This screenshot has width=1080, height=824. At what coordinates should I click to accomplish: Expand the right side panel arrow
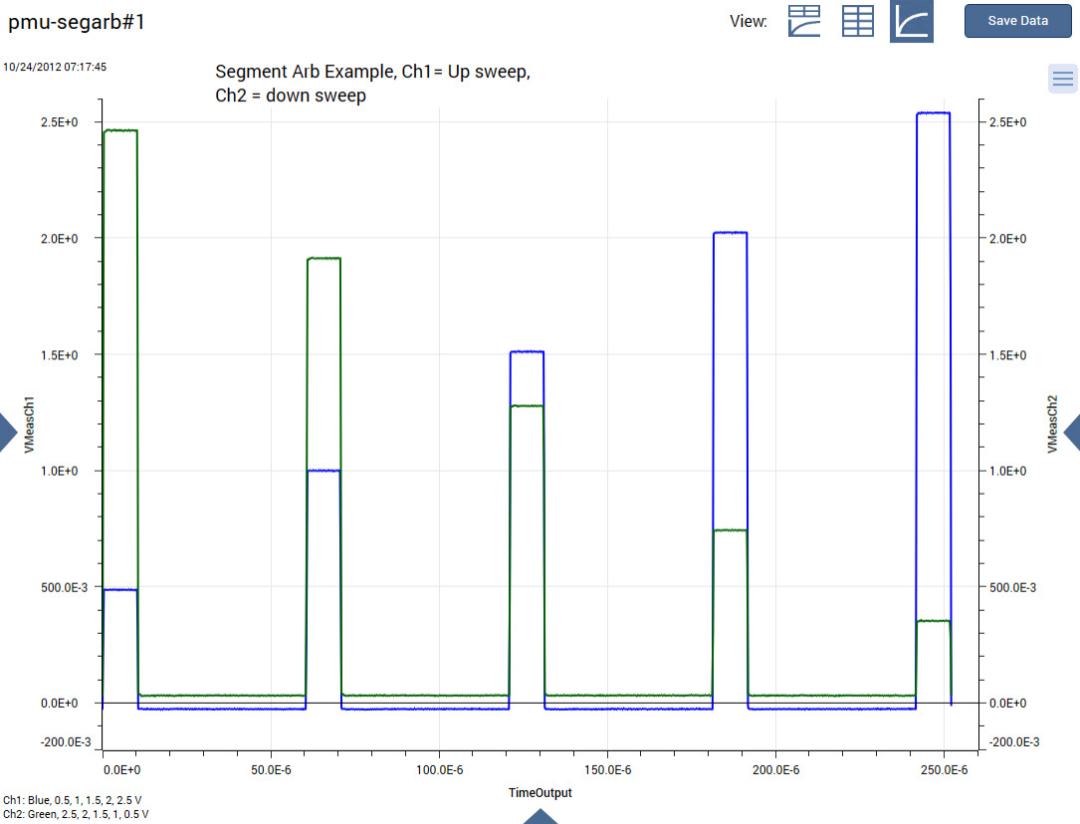1072,432
